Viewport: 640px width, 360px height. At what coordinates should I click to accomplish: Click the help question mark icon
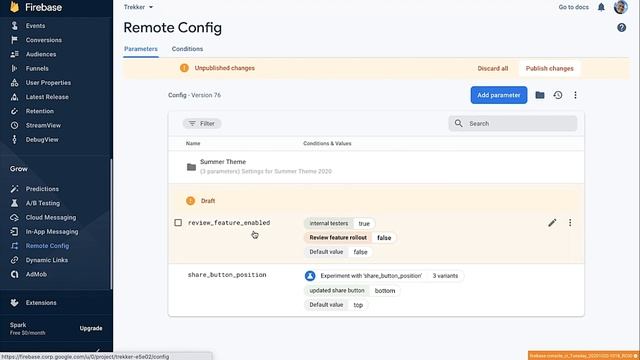click(x=622, y=27)
